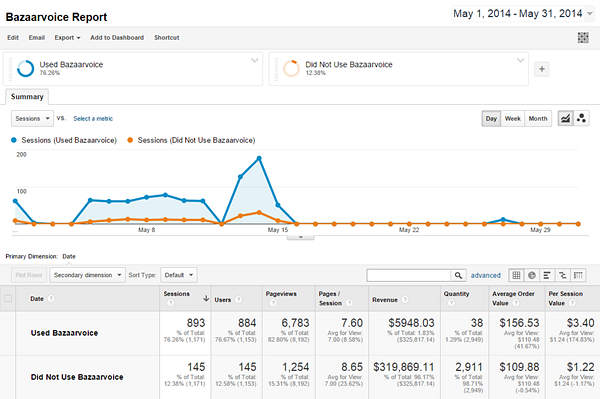600x399 pixels.
Task: Set graph granularity to Day
Action: click(491, 119)
